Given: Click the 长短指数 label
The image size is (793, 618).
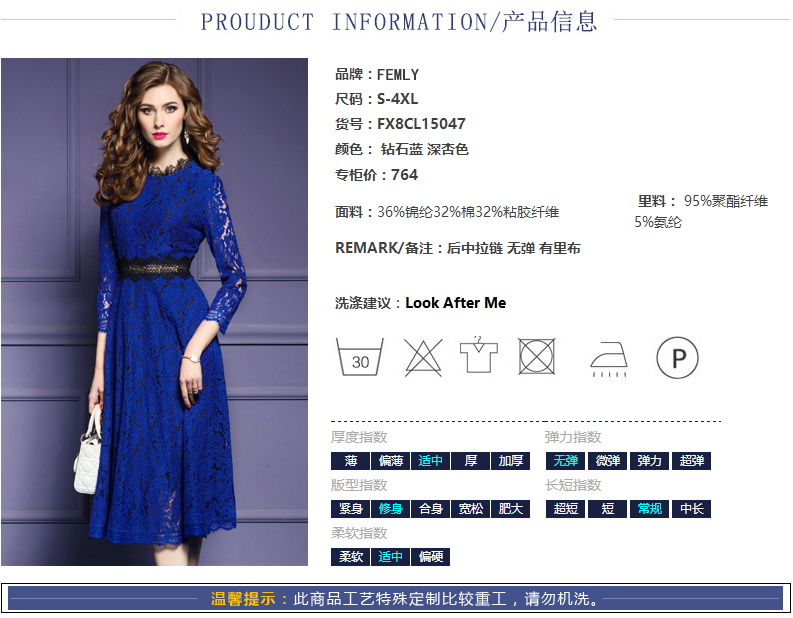Looking at the screenshot, I should tap(573, 485).
